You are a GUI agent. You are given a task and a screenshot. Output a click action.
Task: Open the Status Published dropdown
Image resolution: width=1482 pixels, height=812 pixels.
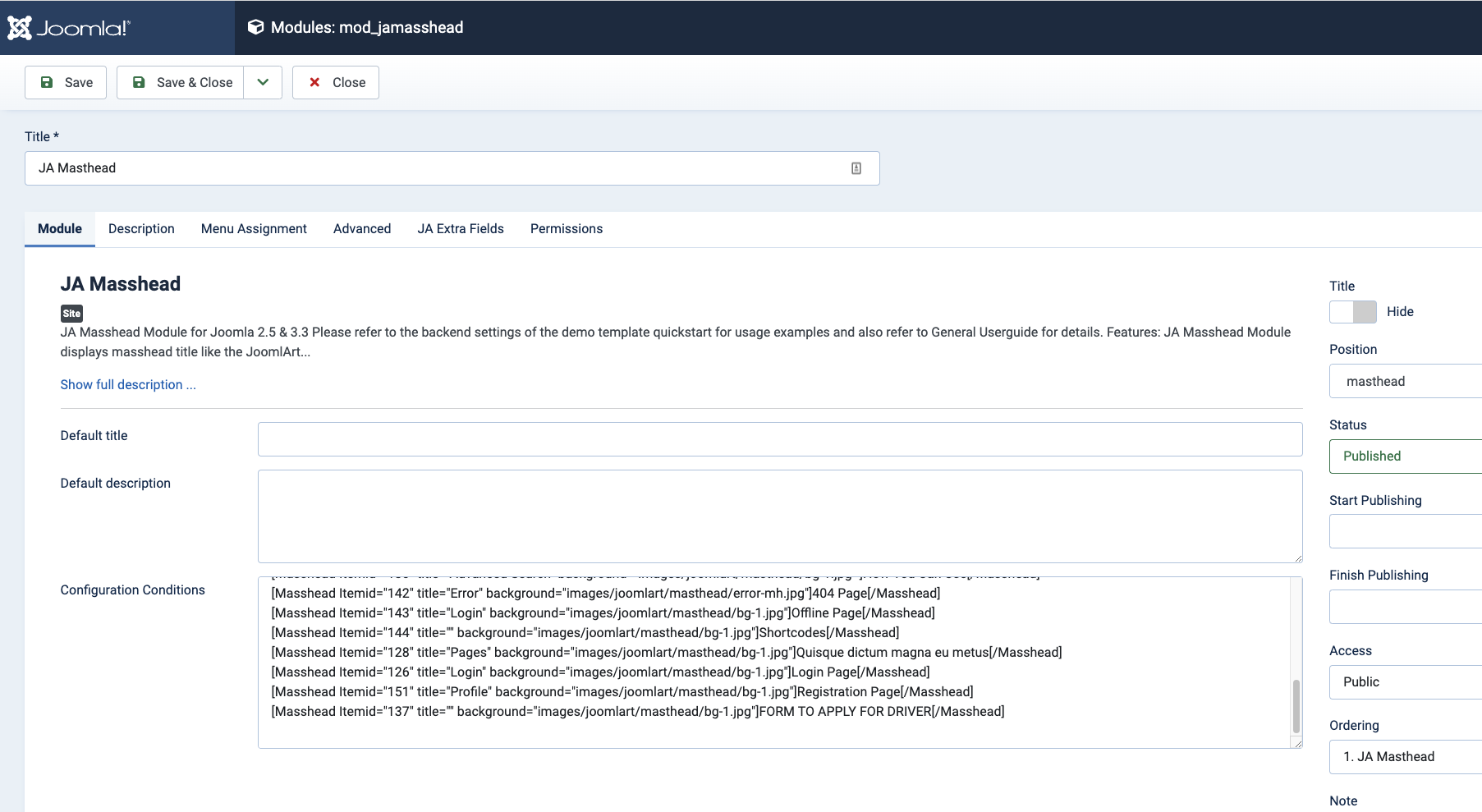tap(1406, 456)
